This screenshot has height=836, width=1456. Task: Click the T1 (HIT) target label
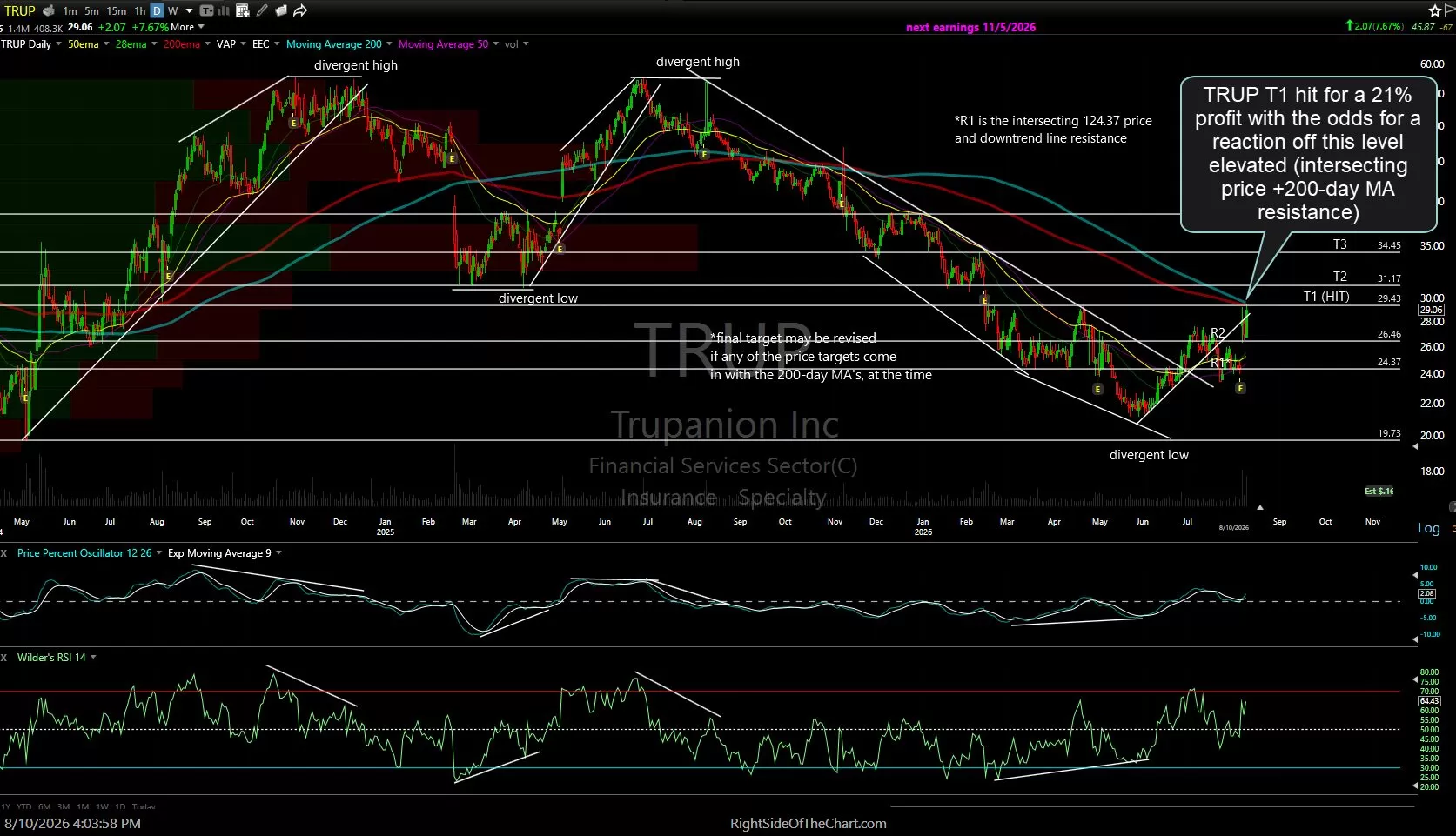(x=1326, y=297)
